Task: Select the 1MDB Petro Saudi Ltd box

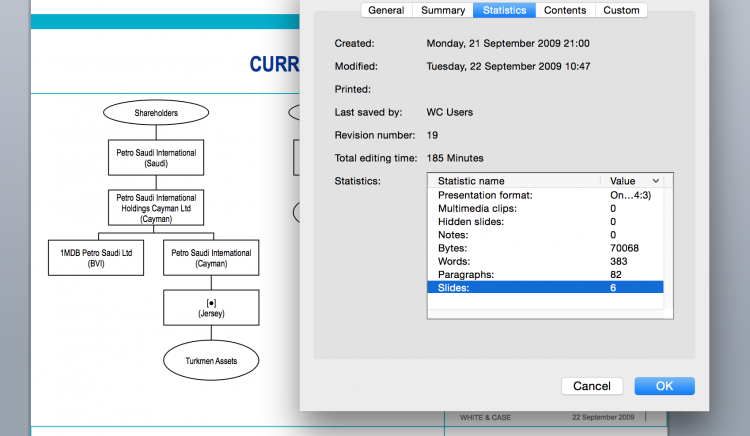Action: 96,258
